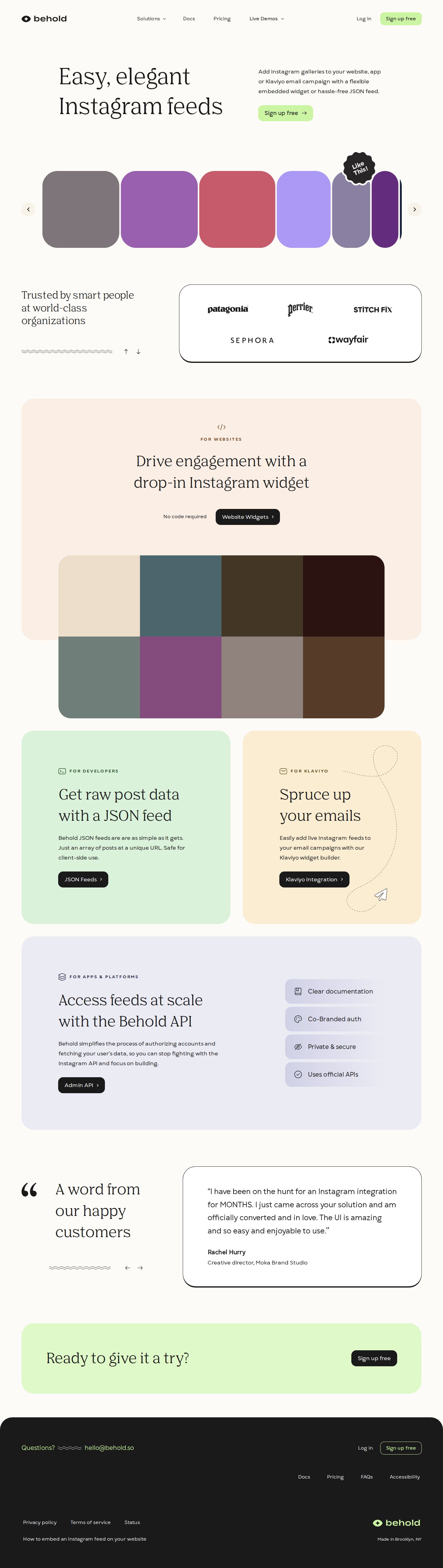Expand the Solutions dropdown menu
This screenshot has width=443, height=1568.
point(151,19)
